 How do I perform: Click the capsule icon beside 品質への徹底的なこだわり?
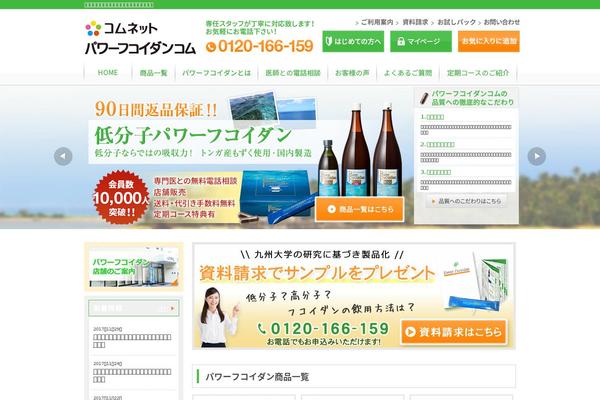[424, 98]
